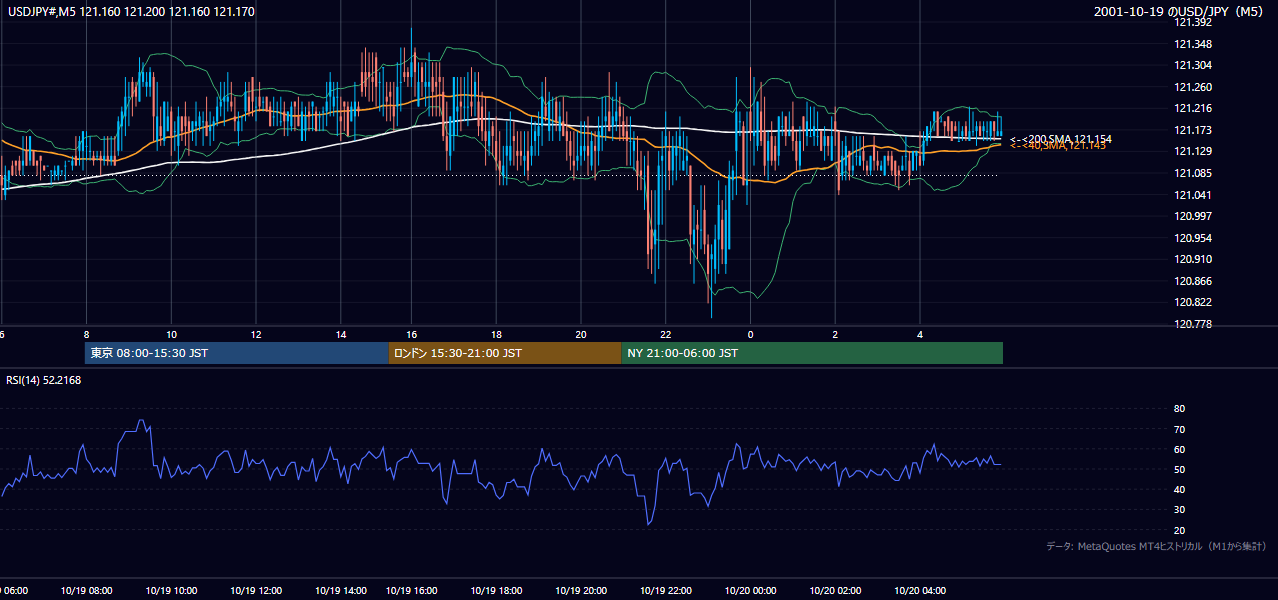Click the 200 SMA 121.154 label

point(1061,139)
